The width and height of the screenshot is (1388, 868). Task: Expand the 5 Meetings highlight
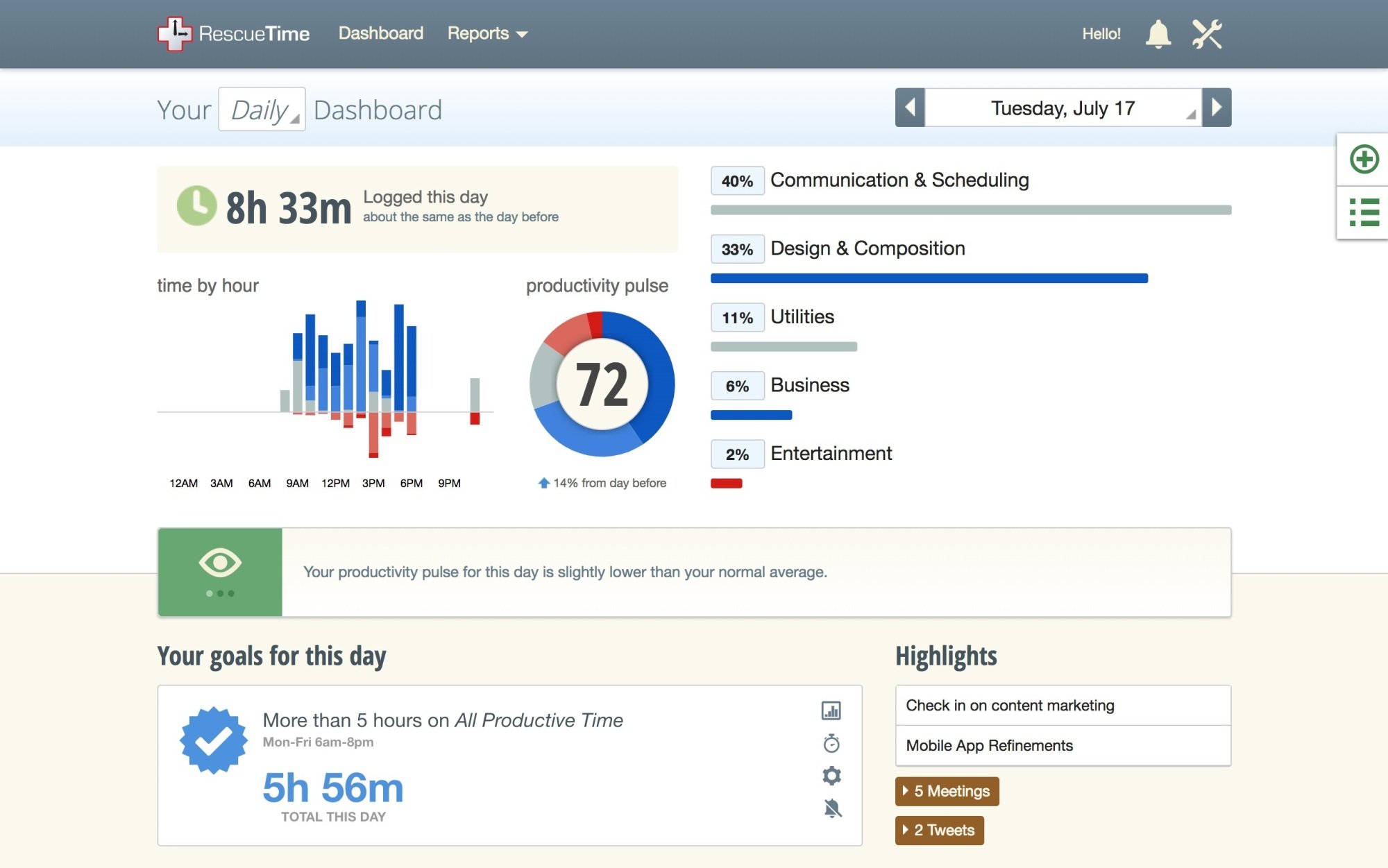coord(947,791)
